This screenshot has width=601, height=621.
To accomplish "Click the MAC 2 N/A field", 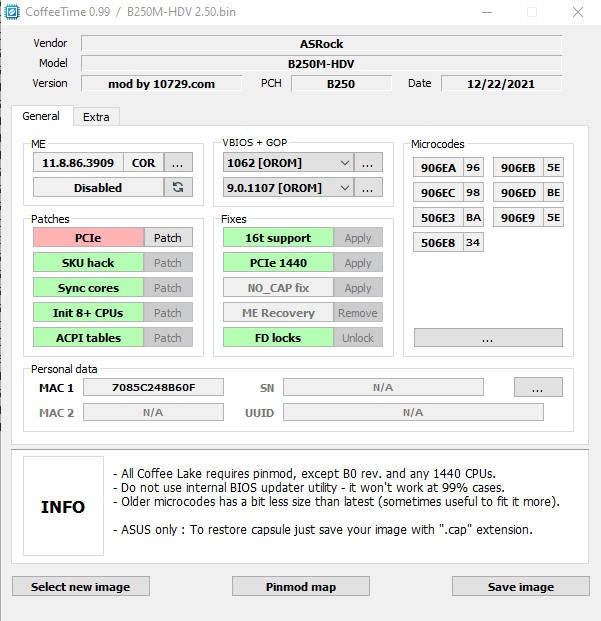I will click(x=153, y=412).
